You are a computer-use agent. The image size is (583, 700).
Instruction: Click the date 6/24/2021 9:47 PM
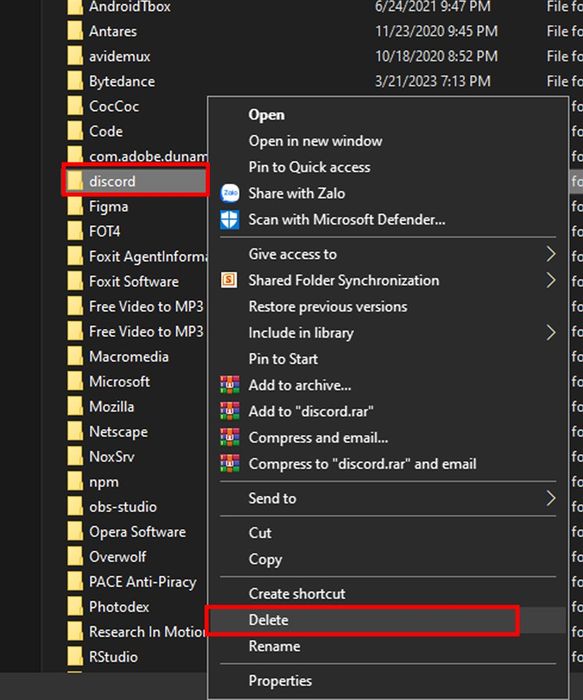[433, 6]
